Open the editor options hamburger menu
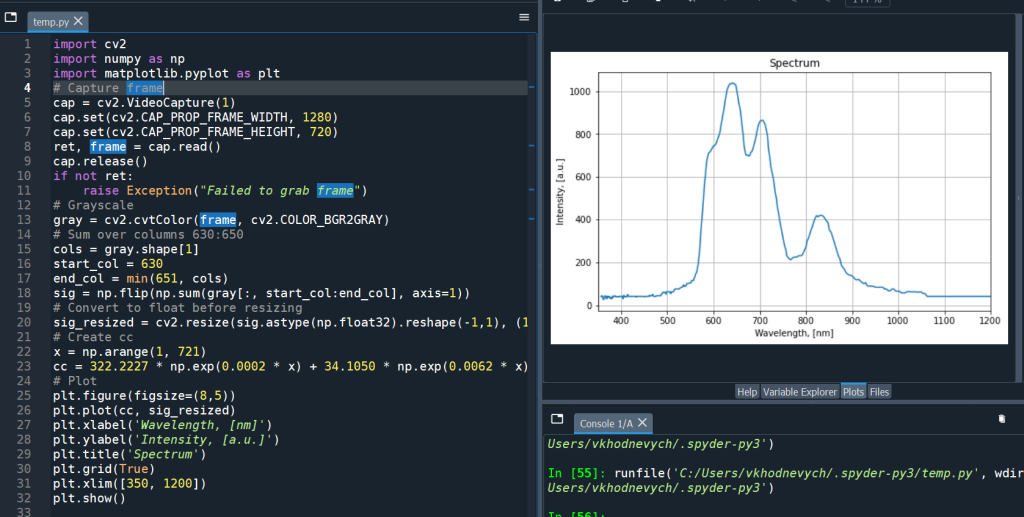Screen dimensions: 1024x517 click(x=524, y=18)
